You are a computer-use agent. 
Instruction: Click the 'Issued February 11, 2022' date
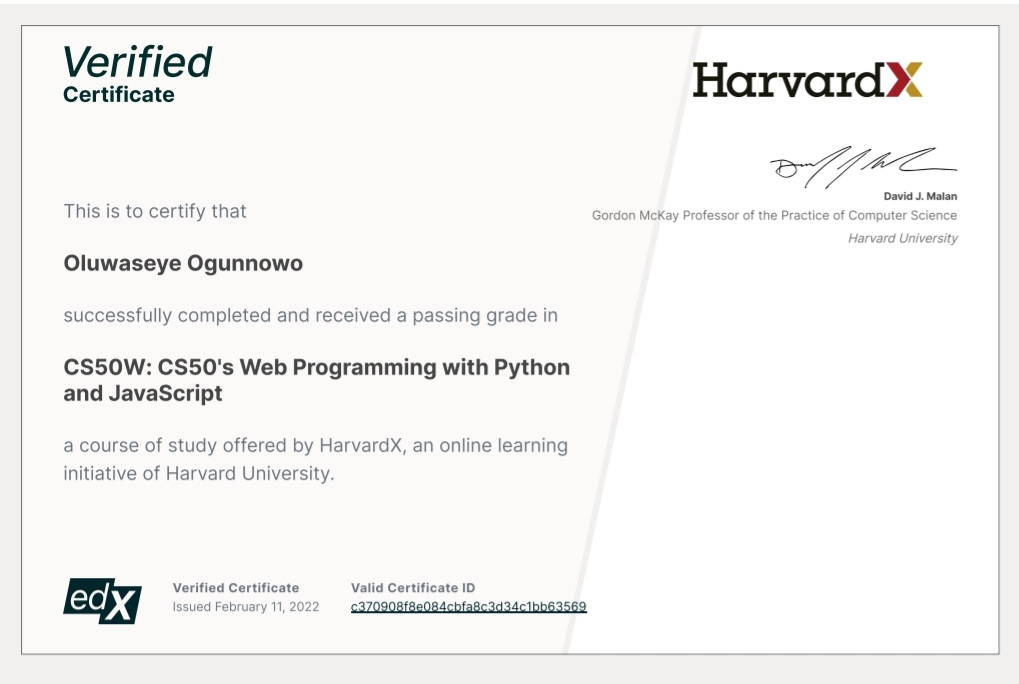245,607
